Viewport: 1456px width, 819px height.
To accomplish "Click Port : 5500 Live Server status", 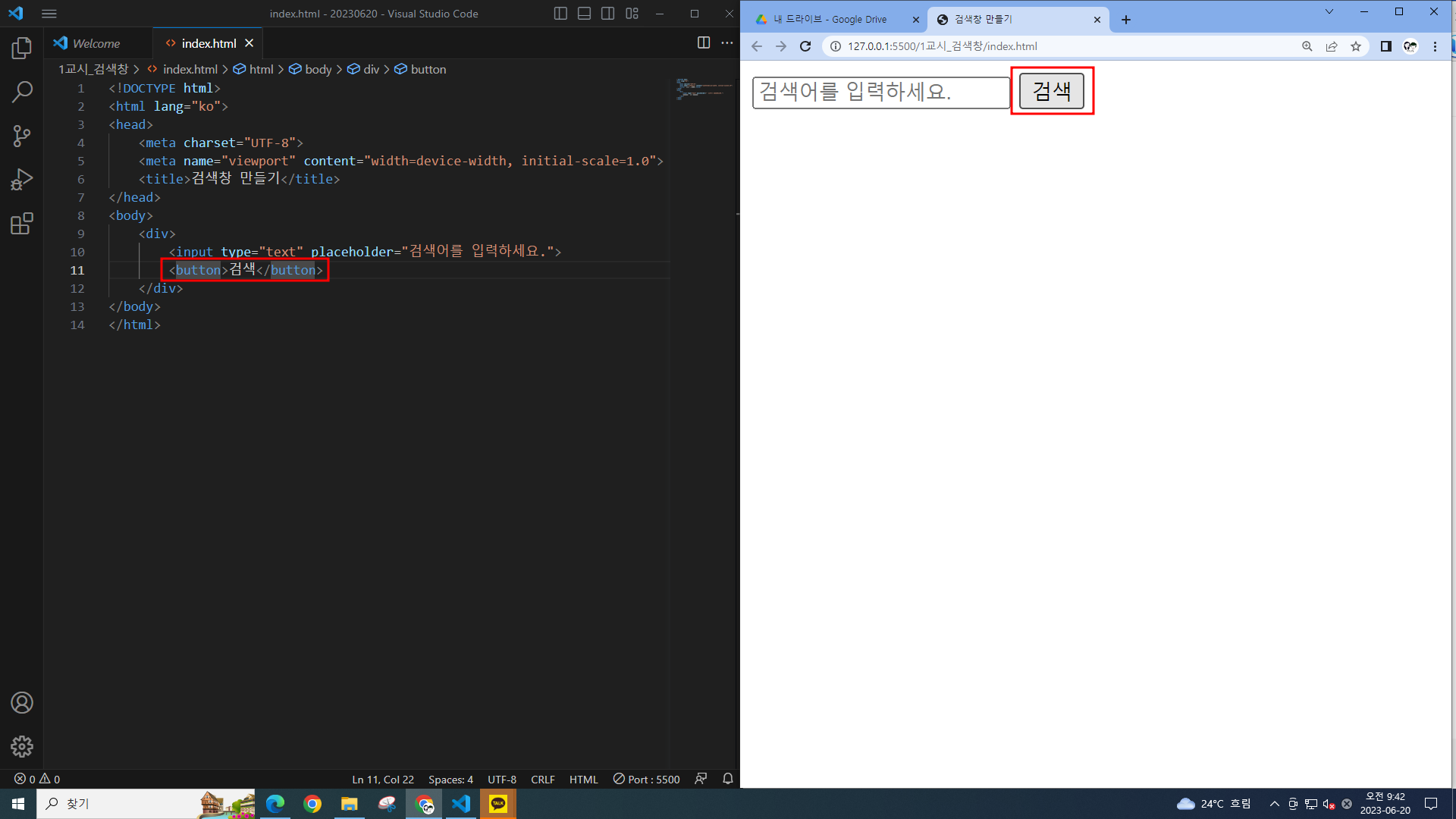I will point(647,779).
